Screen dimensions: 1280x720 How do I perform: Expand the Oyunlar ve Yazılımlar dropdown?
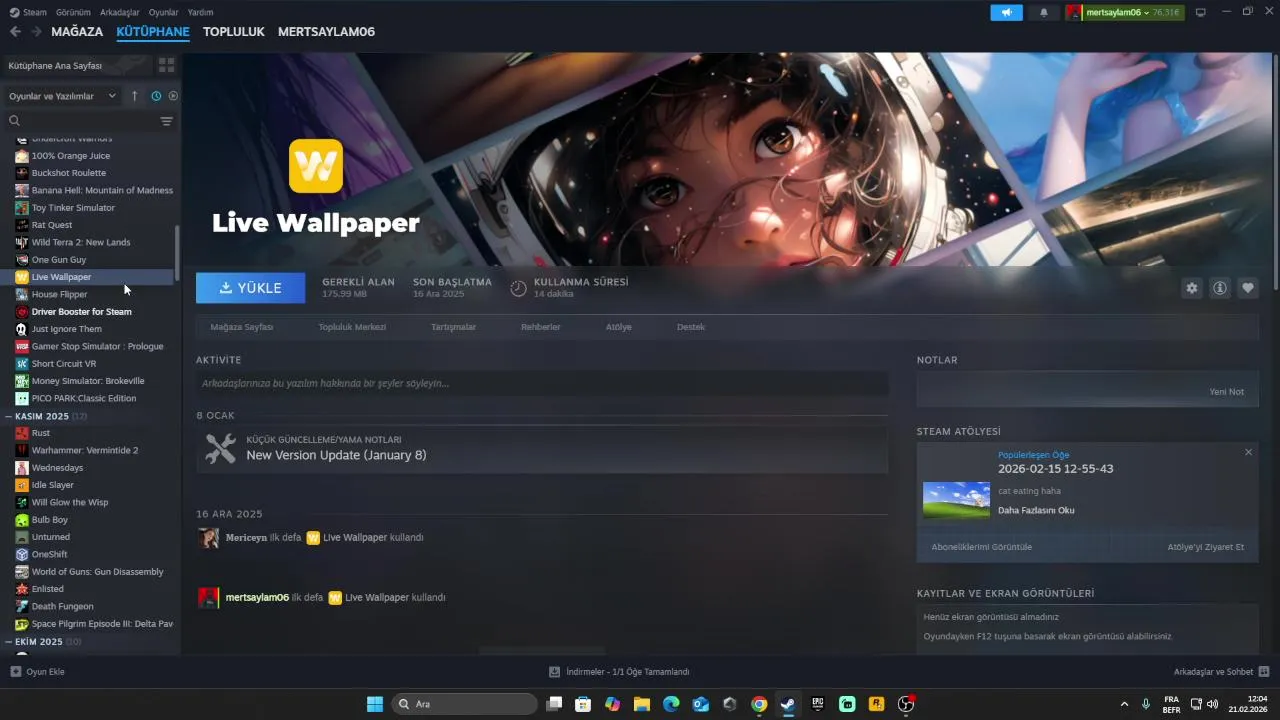[62, 96]
